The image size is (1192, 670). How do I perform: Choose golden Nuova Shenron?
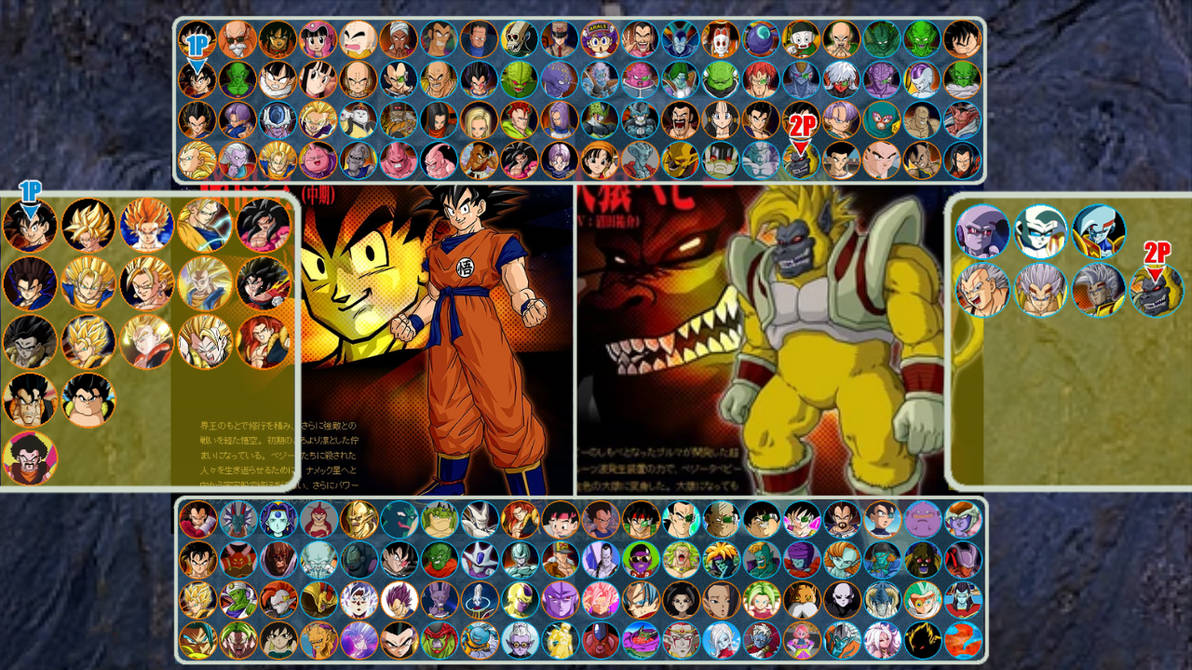pos(358,519)
